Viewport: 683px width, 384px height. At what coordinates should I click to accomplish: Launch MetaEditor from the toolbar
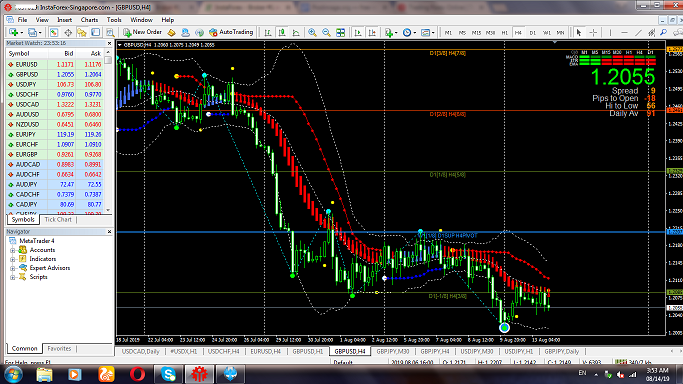(x=171, y=32)
